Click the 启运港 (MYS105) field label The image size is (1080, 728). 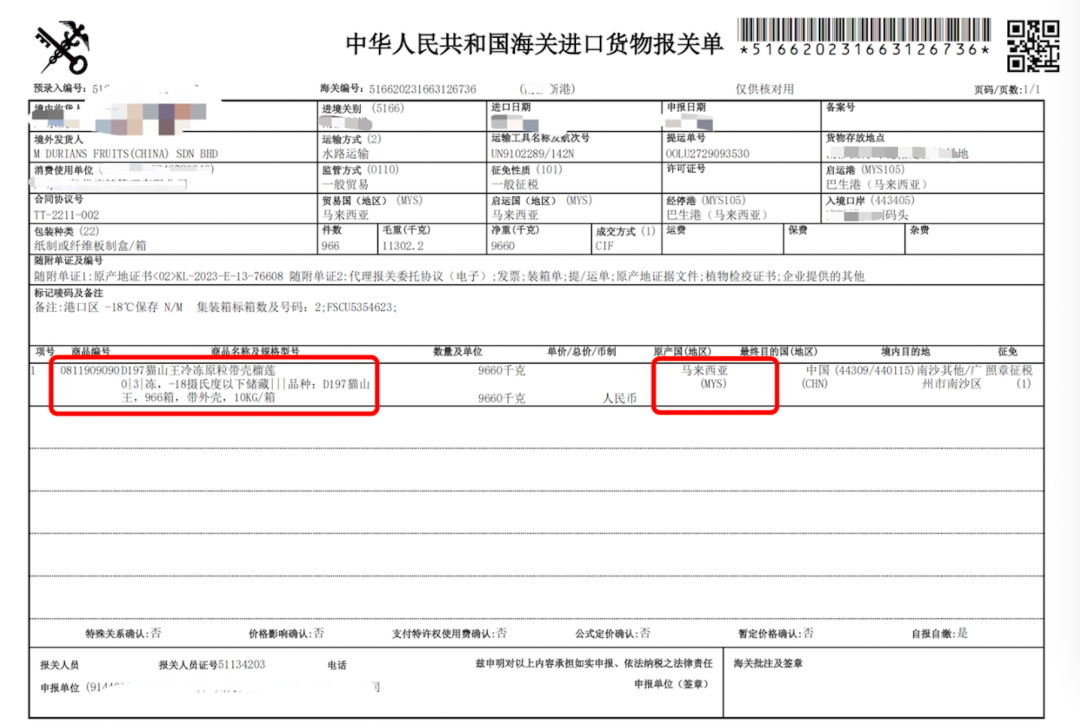coord(865,169)
